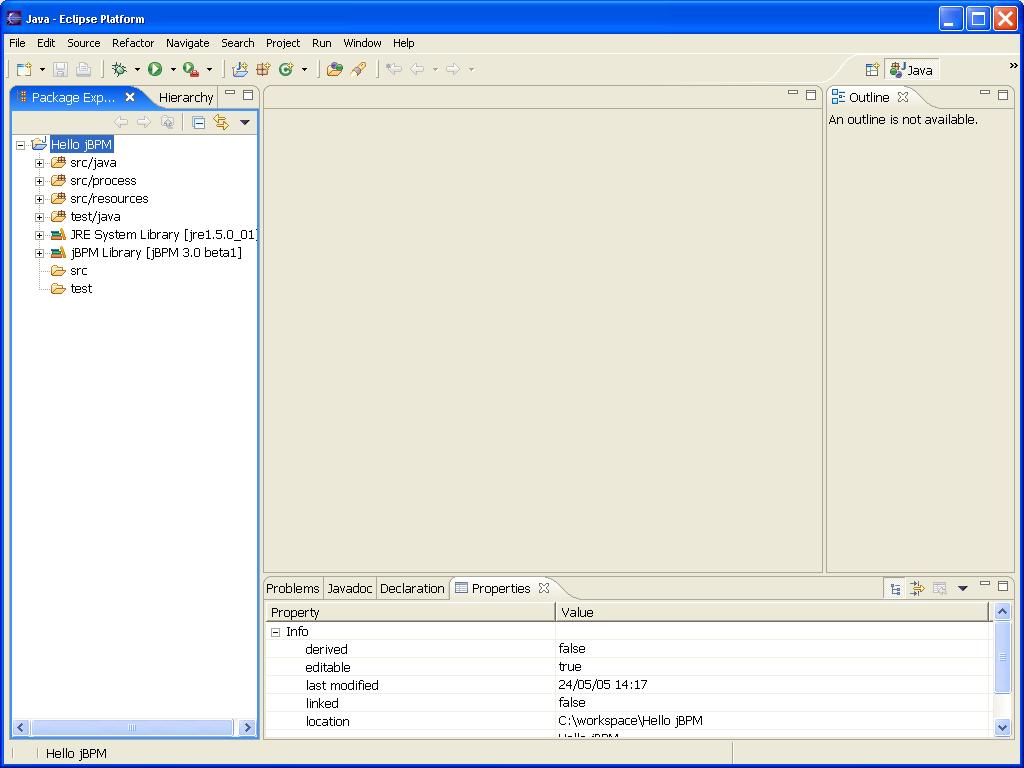The height and width of the screenshot is (768, 1024).
Task: Collapse the Hello jBPM project node
Action: [x=21, y=145]
